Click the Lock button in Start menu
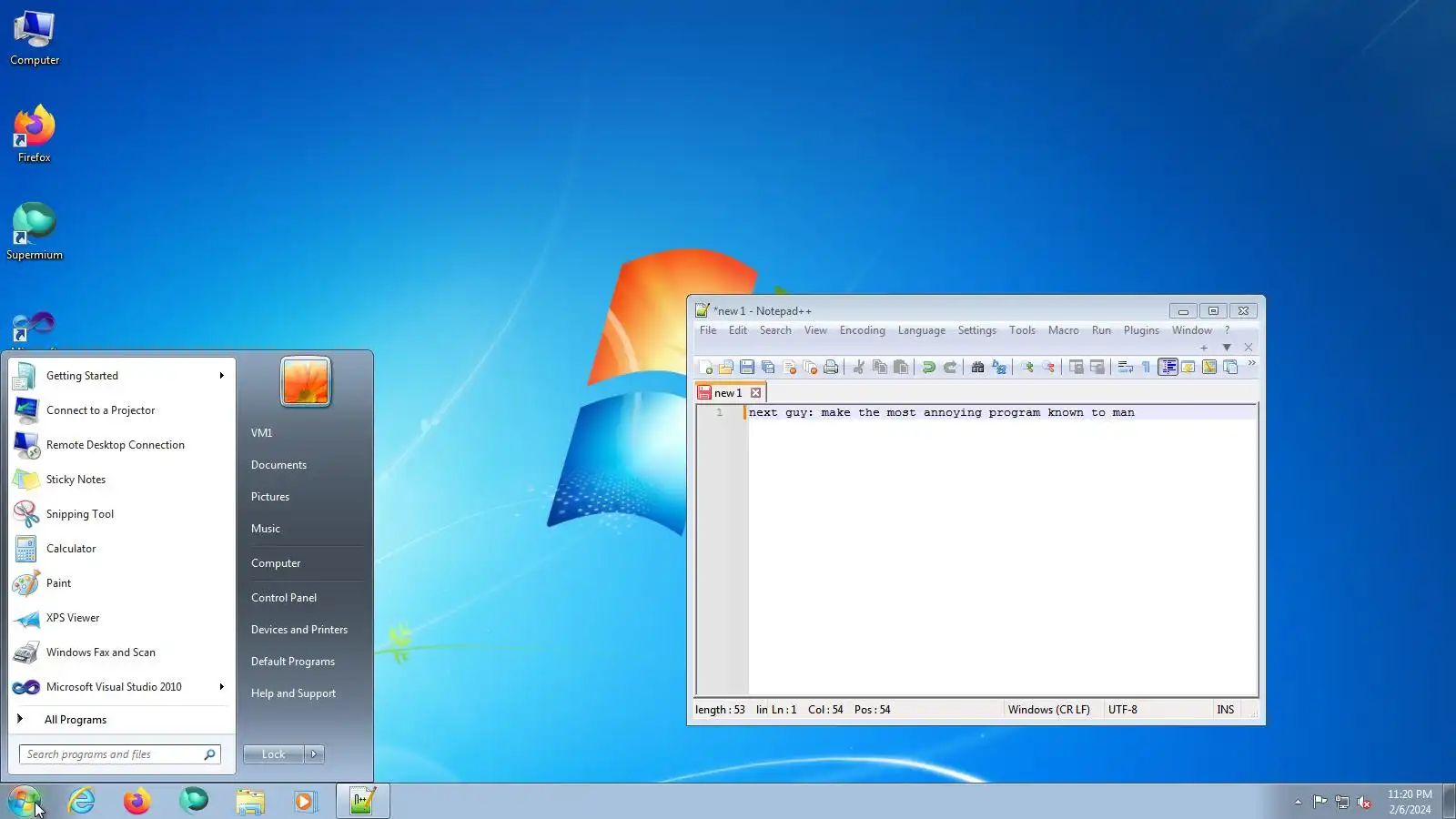This screenshot has width=1456, height=819. pos(273,754)
